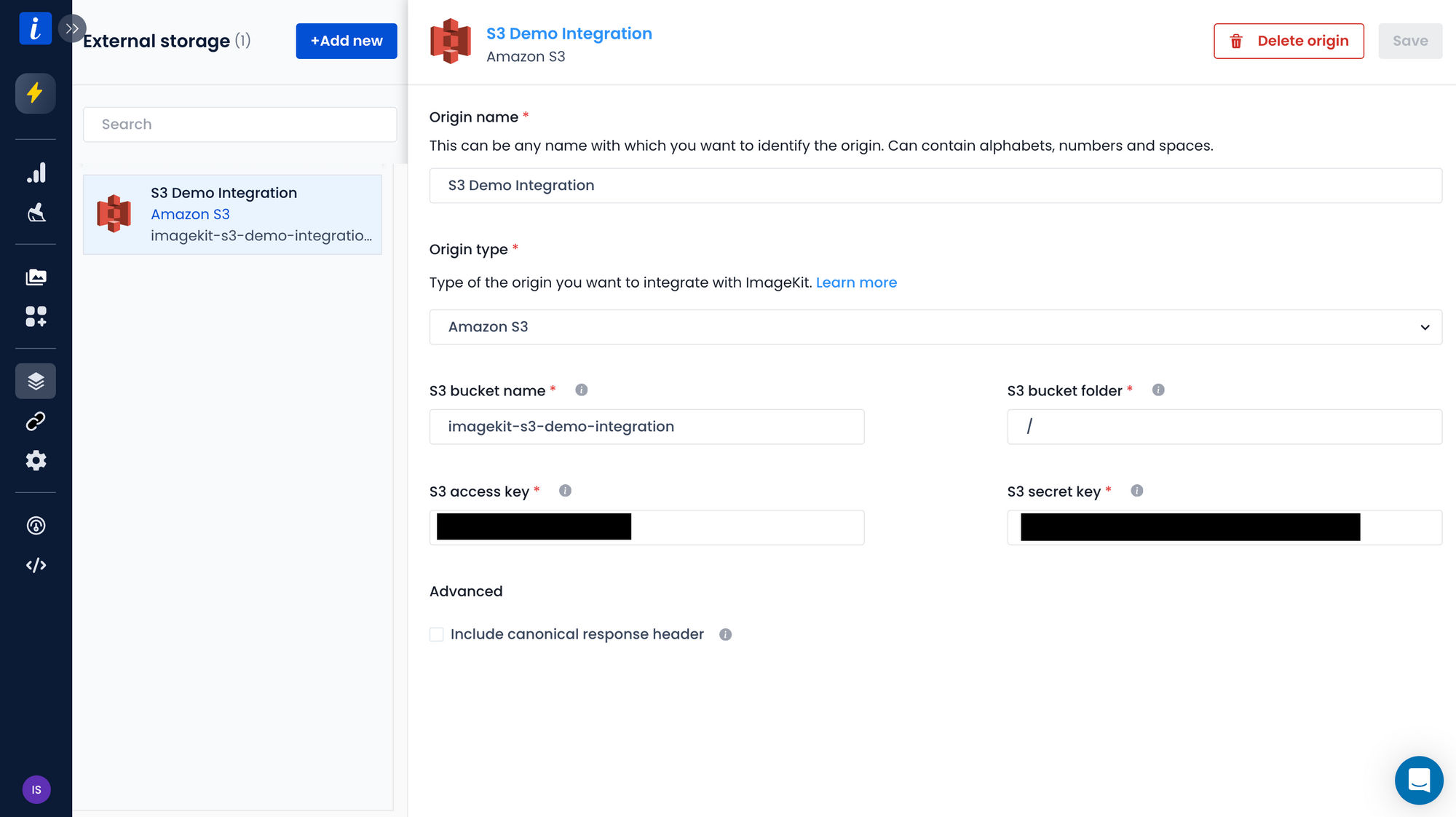Image resolution: width=1456 pixels, height=817 pixels.
Task: Select S3 Demo Integration list entry
Action: tap(232, 214)
